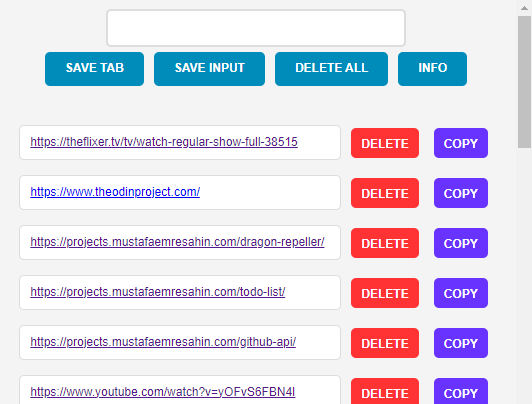
Task: Copy the todo-list link
Action: point(461,293)
